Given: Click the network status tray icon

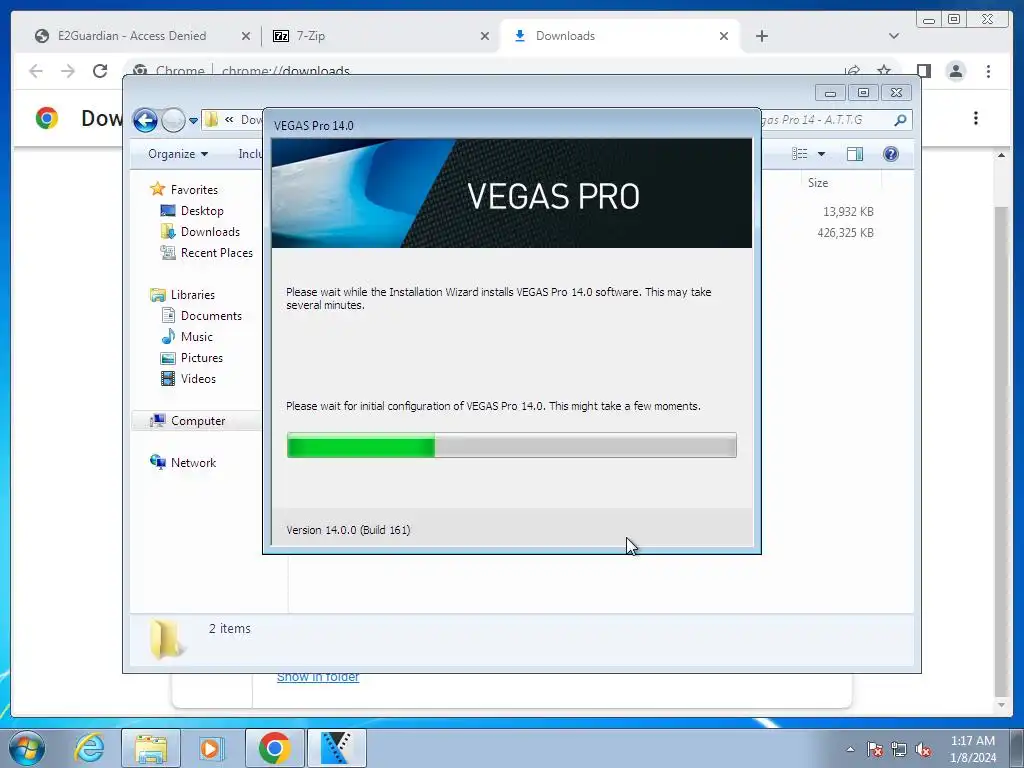Looking at the screenshot, I should [899, 749].
